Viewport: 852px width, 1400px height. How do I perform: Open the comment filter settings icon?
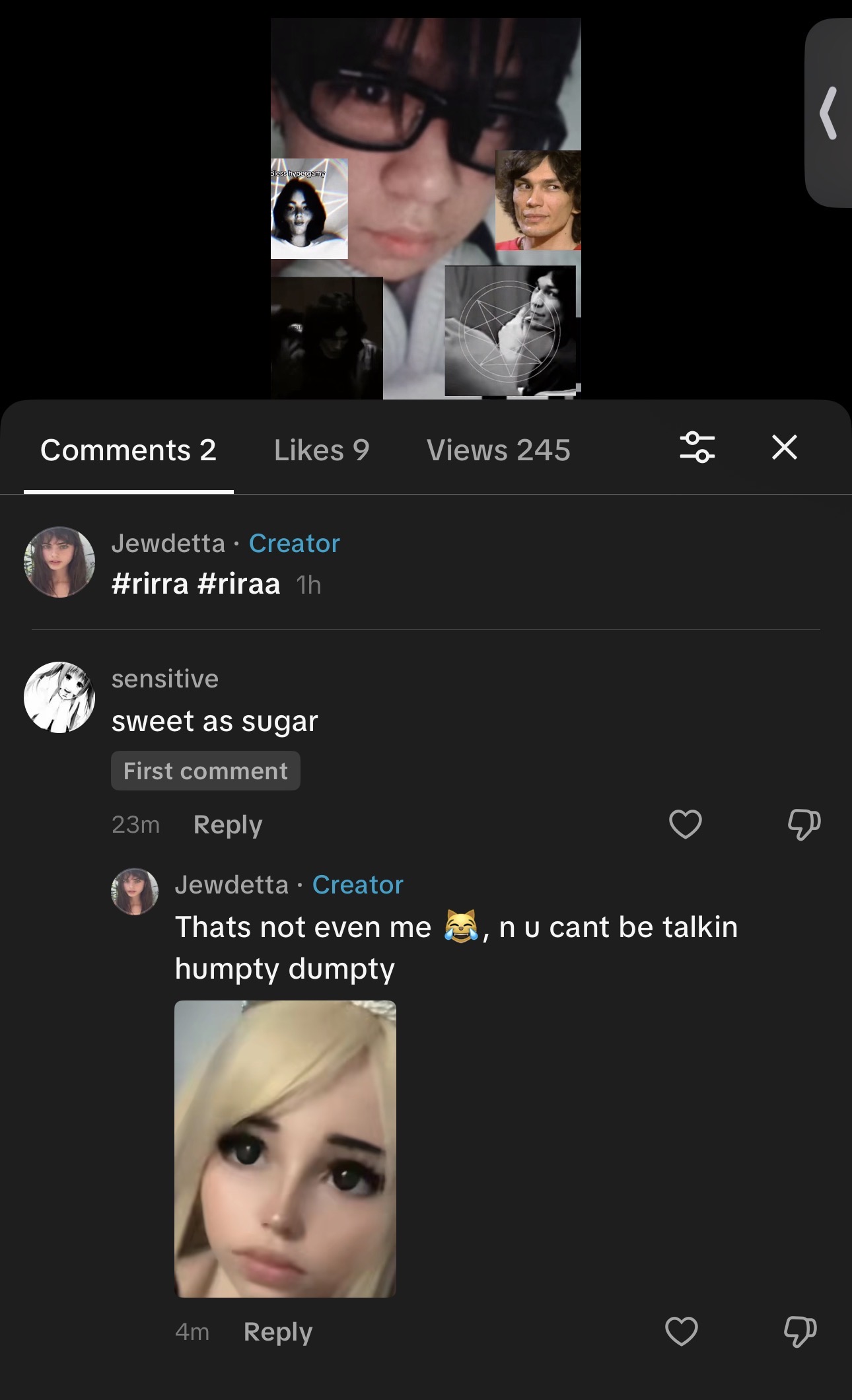pyautogui.click(x=697, y=447)
